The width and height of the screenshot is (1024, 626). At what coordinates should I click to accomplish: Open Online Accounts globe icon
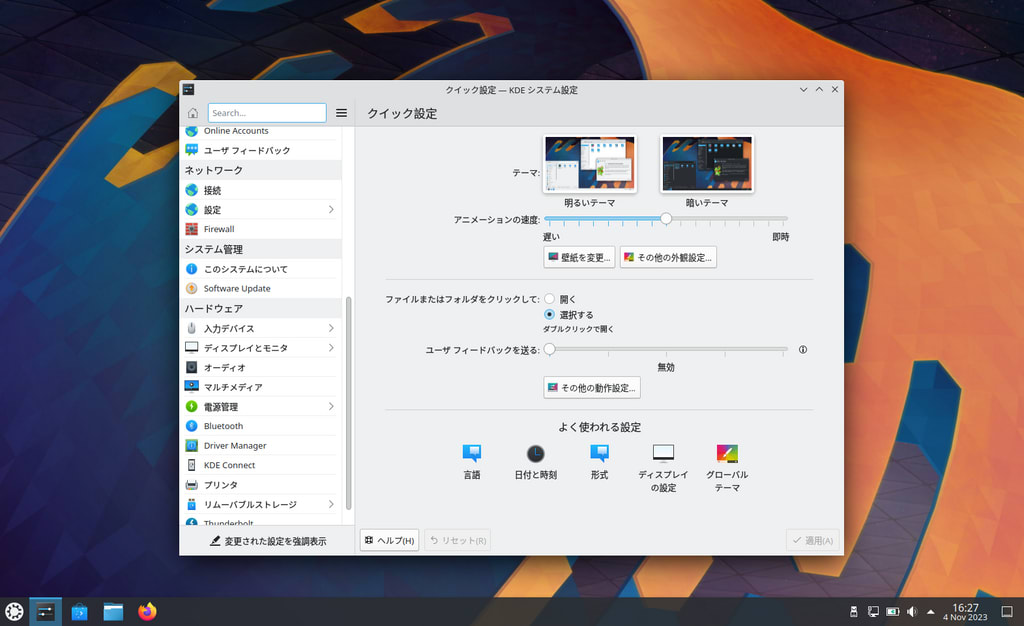click(191, 131)
